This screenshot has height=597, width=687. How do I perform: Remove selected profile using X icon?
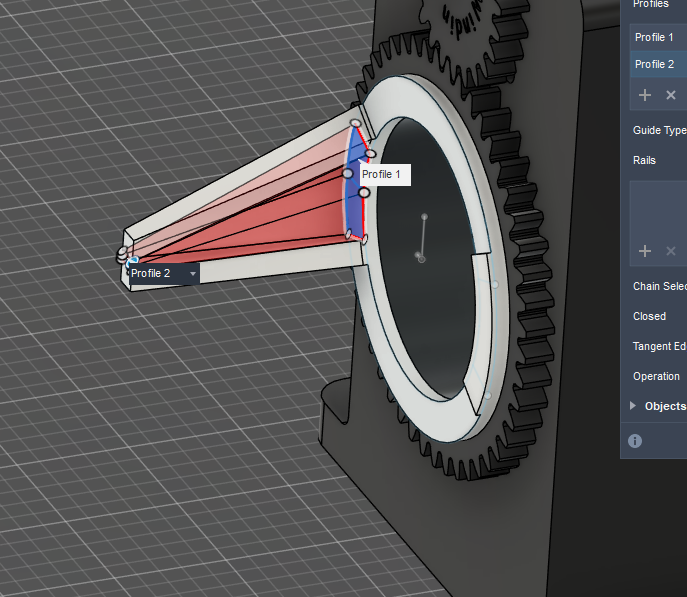[x=671, y=95]
